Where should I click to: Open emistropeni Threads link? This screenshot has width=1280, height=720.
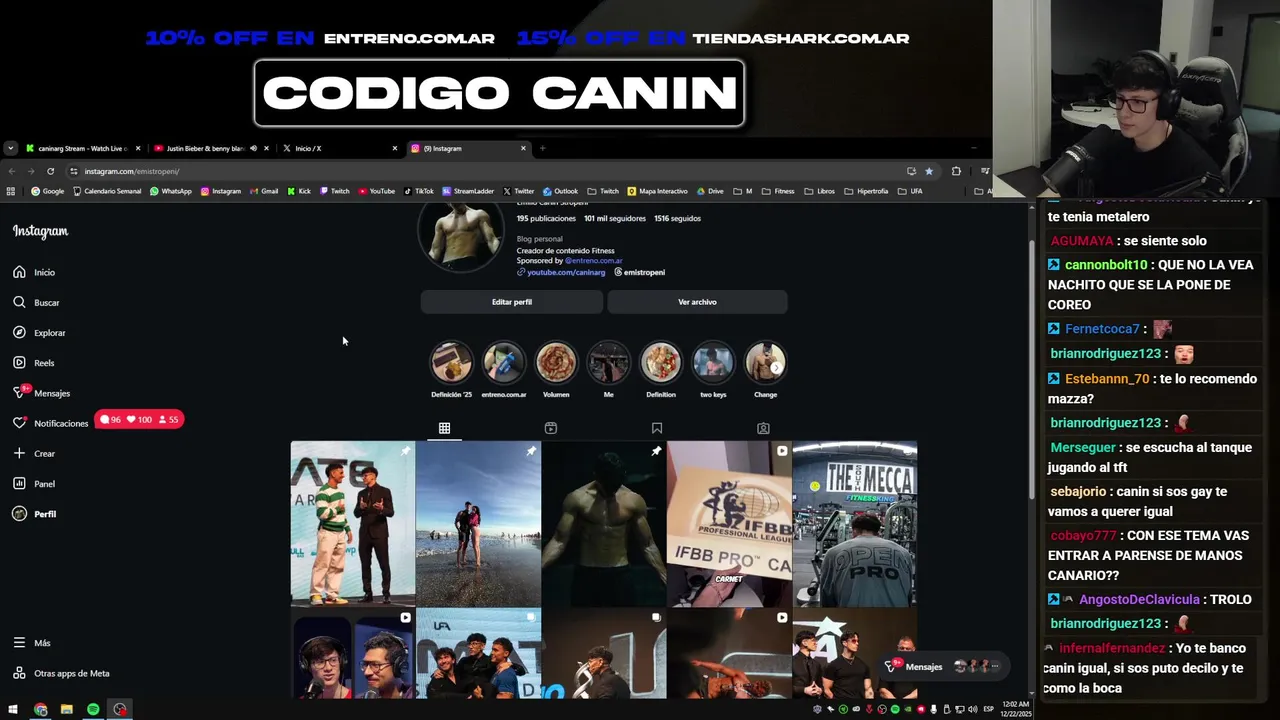(639, 272)
